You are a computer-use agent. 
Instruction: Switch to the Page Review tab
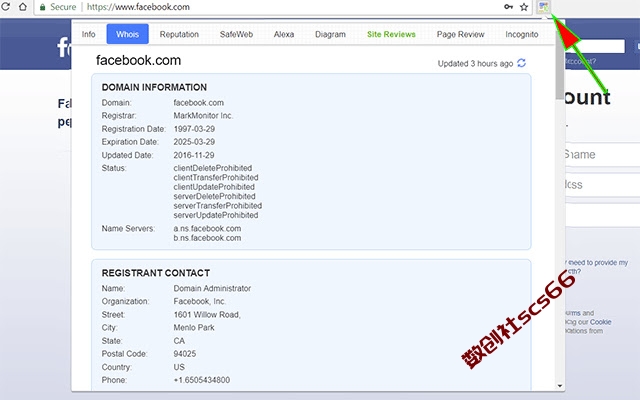coord(460,34)
